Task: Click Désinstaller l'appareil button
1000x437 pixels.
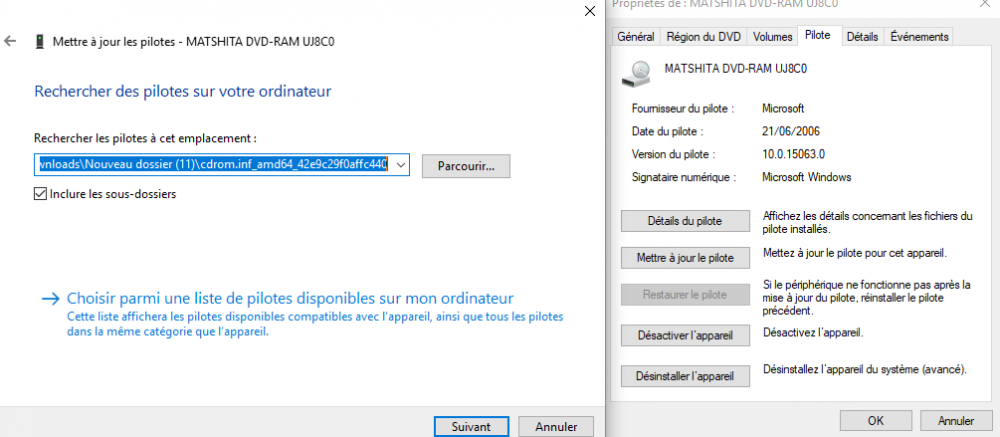Action: [685, 376]
